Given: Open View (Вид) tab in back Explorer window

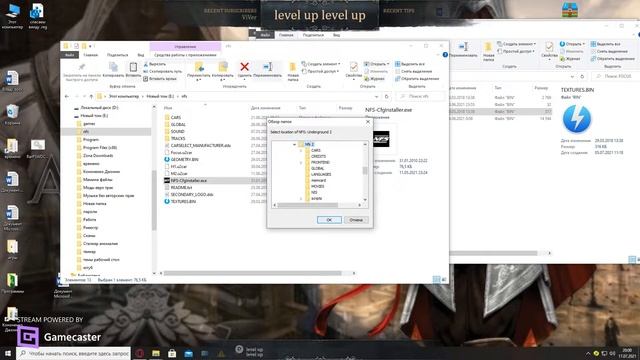Looking at the screenshot, I should 336,35.
